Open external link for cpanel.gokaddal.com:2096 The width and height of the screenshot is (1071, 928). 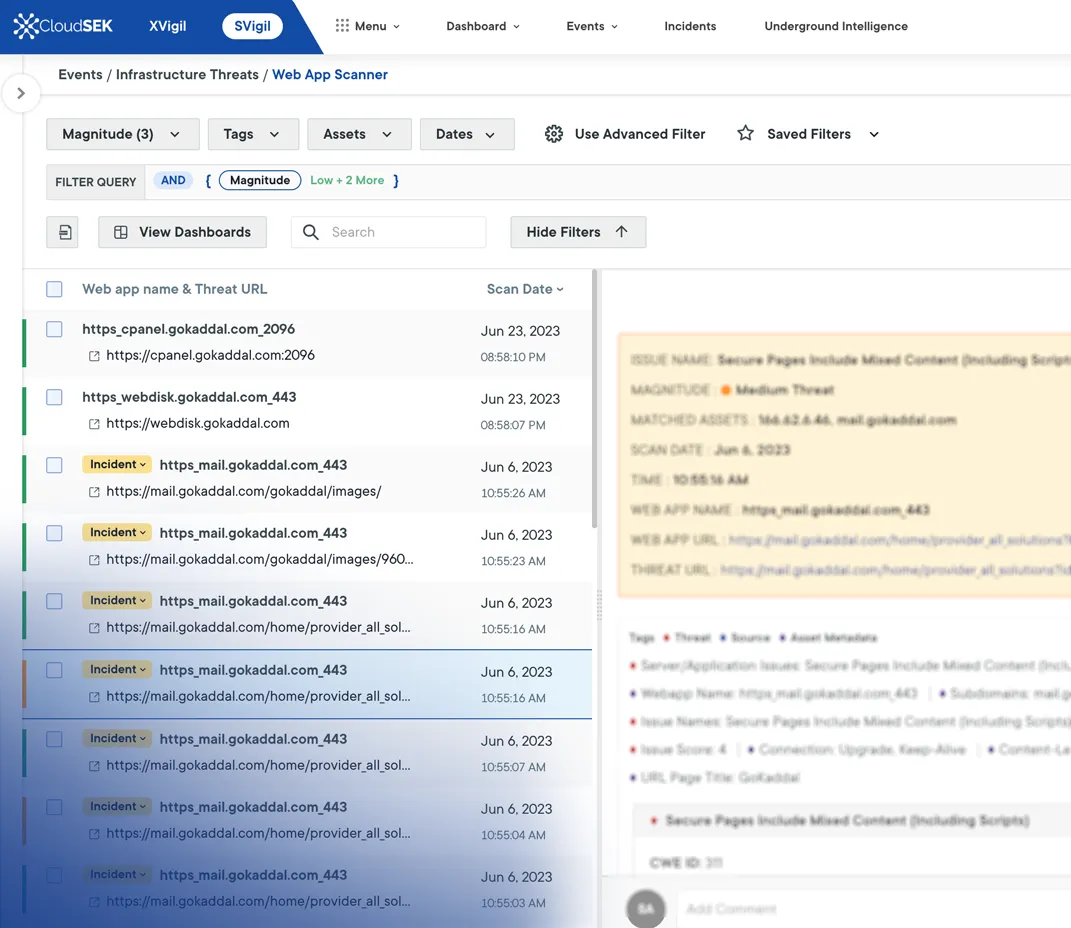pos(94,355)
